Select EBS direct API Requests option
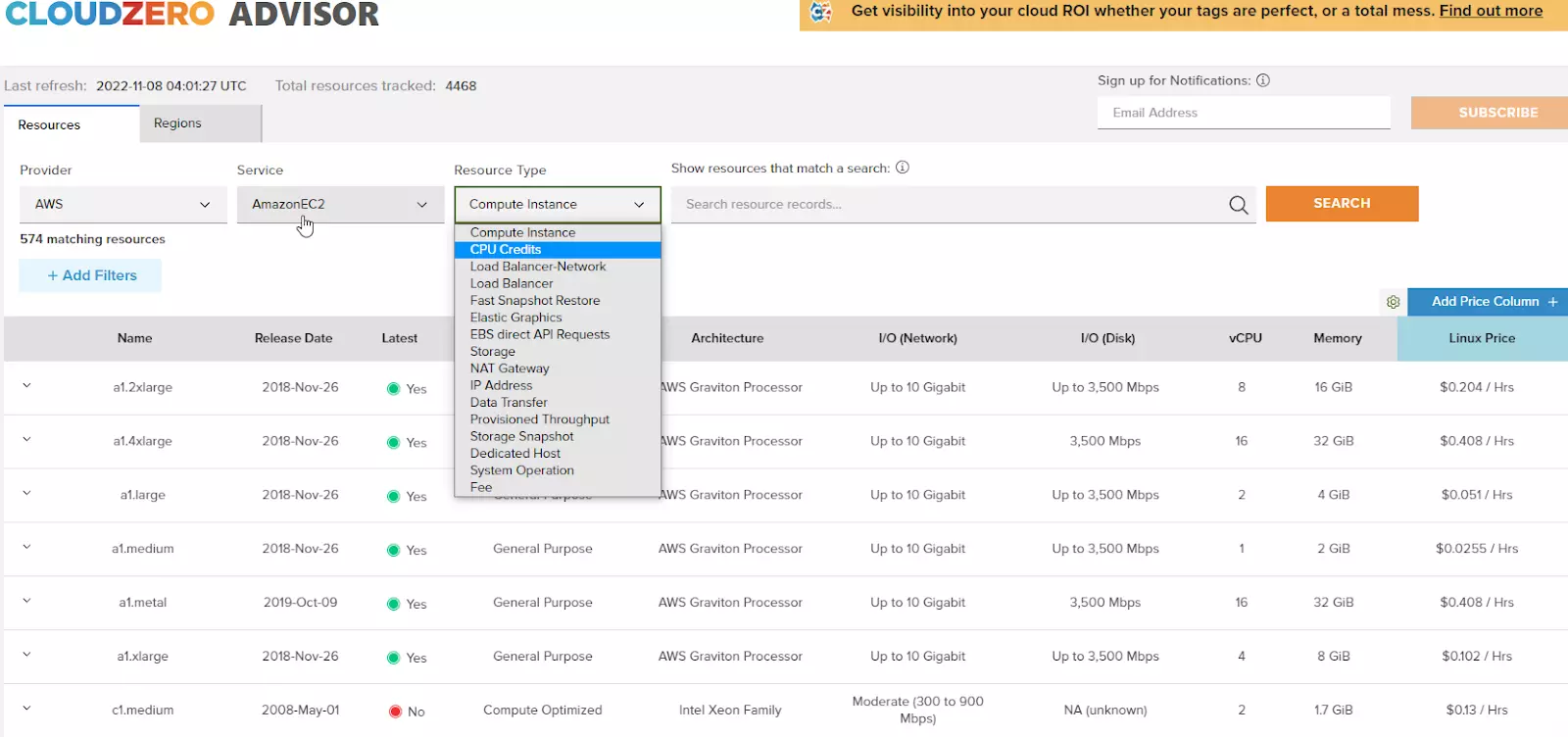 (x=558, y=334)
